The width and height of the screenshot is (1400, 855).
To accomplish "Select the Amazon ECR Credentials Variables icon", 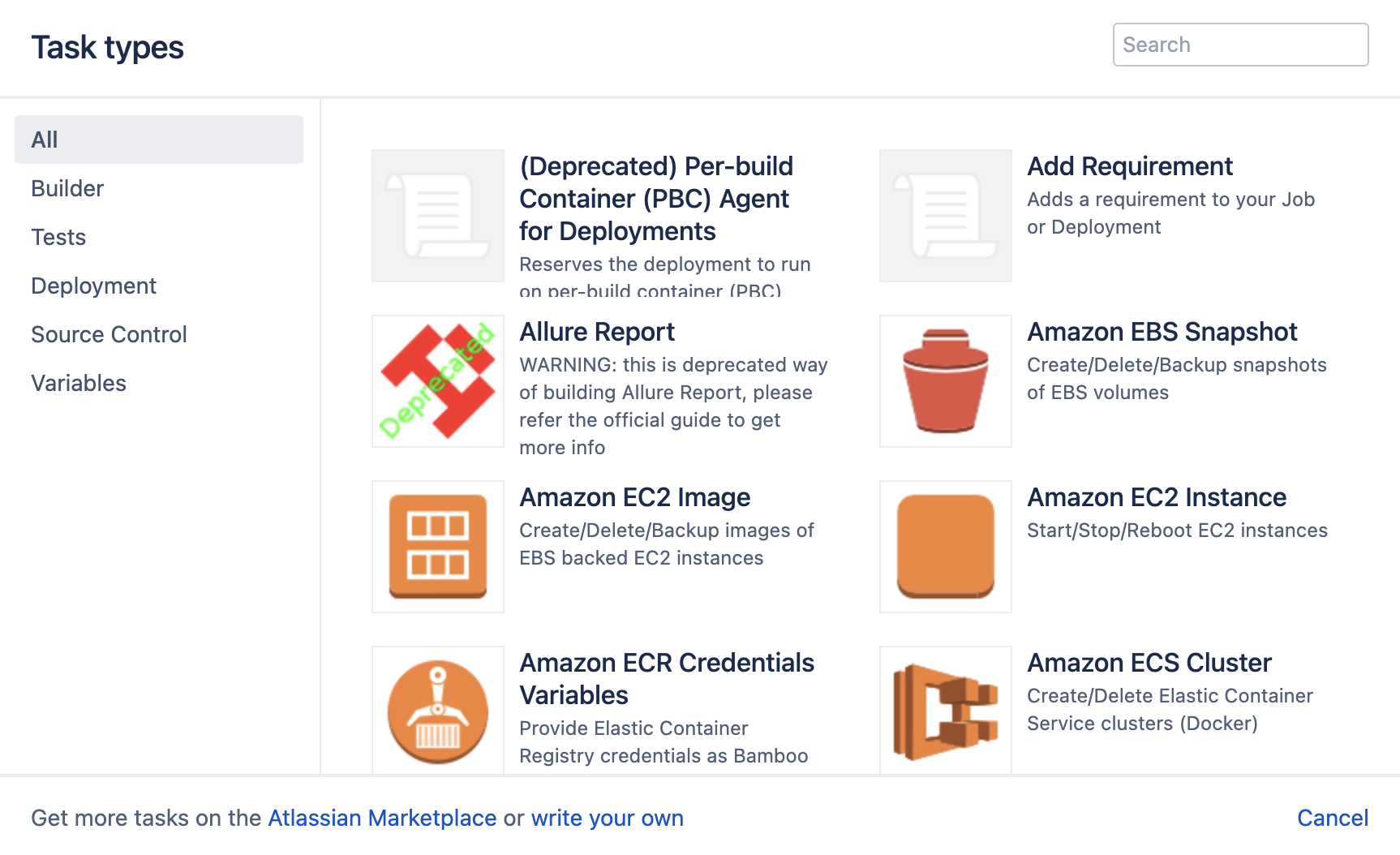I will (438, 711).
